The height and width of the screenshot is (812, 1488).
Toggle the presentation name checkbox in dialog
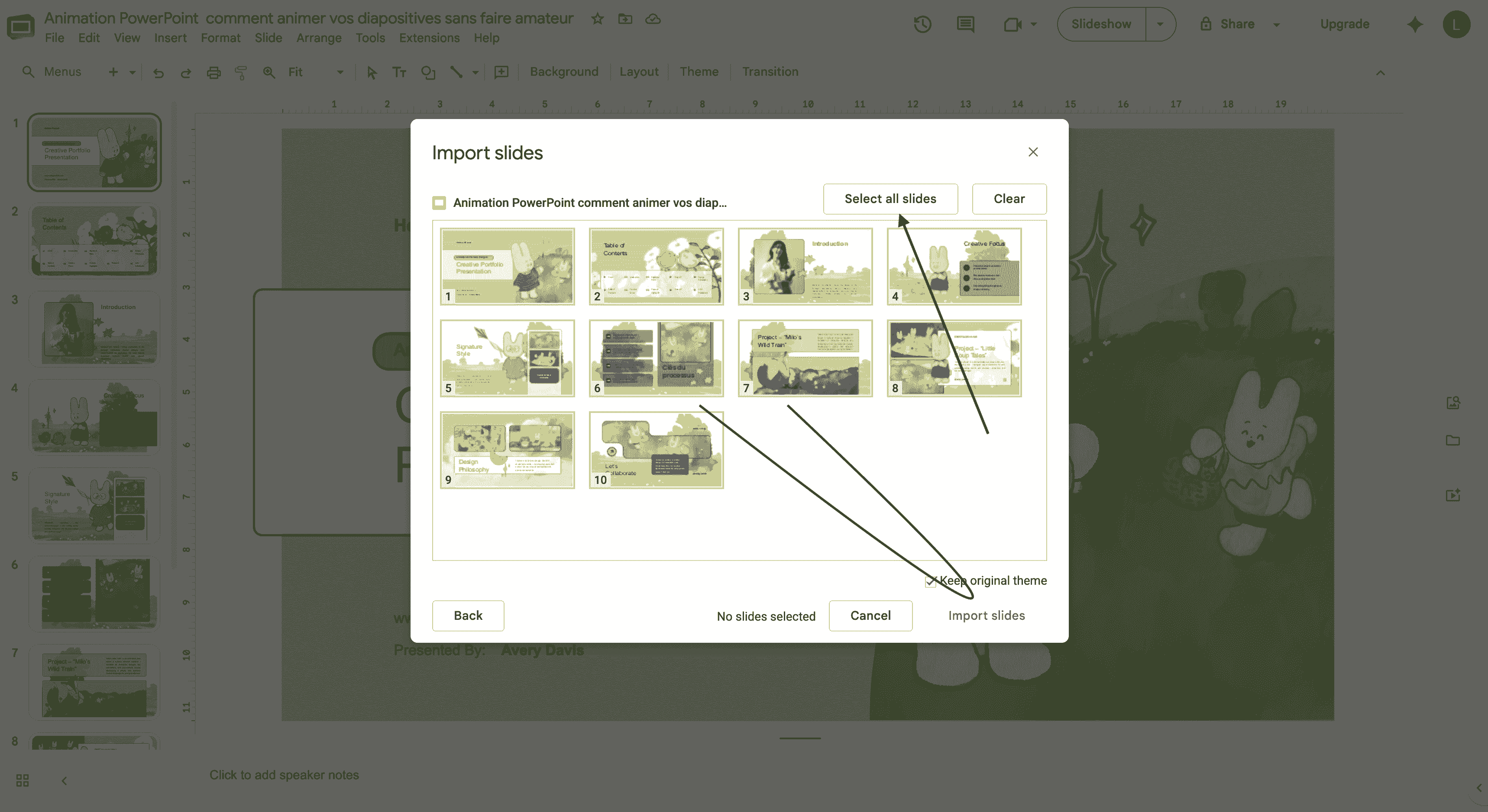click(x=439, y=203)
